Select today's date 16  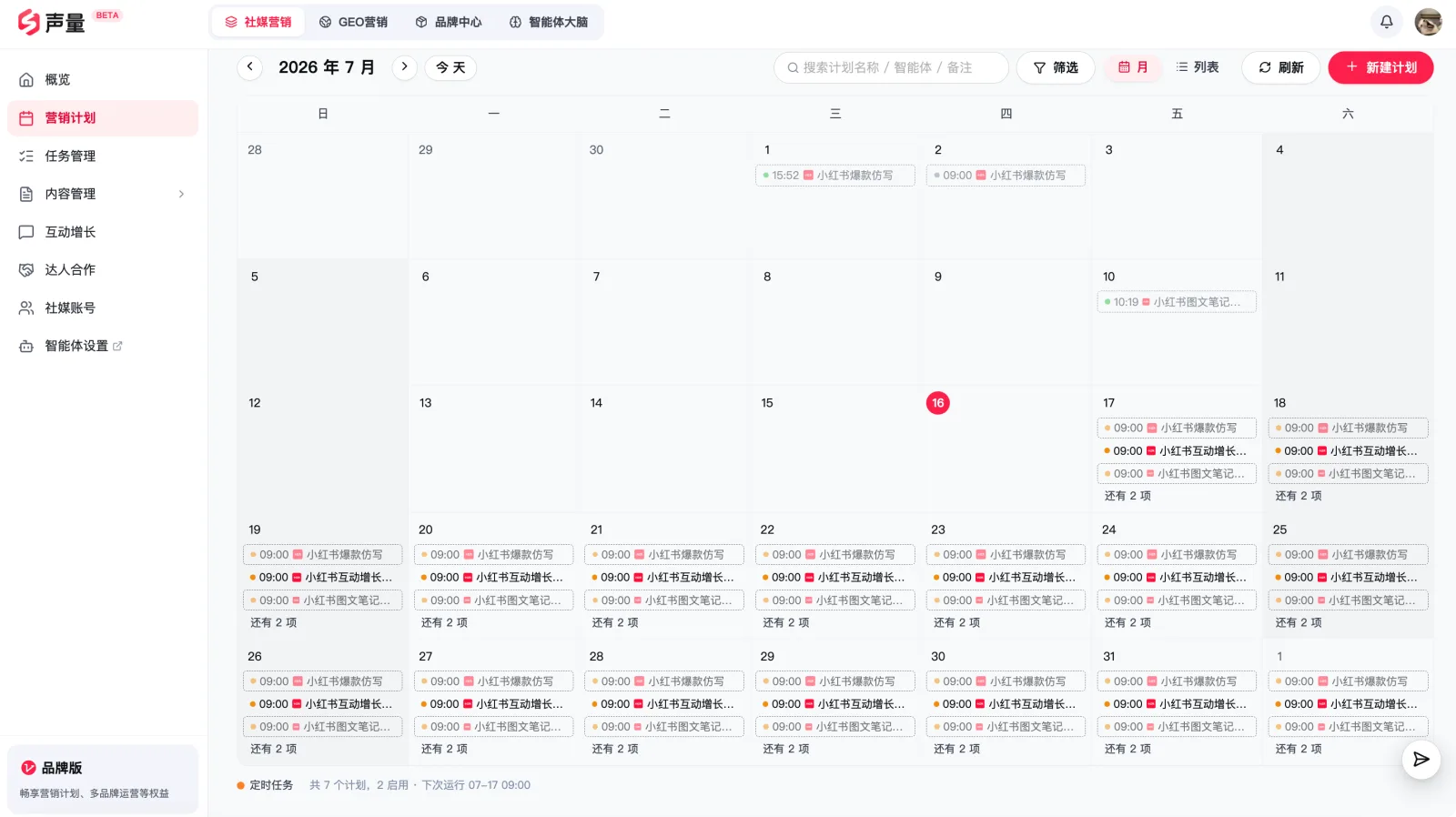coord(937,403)
